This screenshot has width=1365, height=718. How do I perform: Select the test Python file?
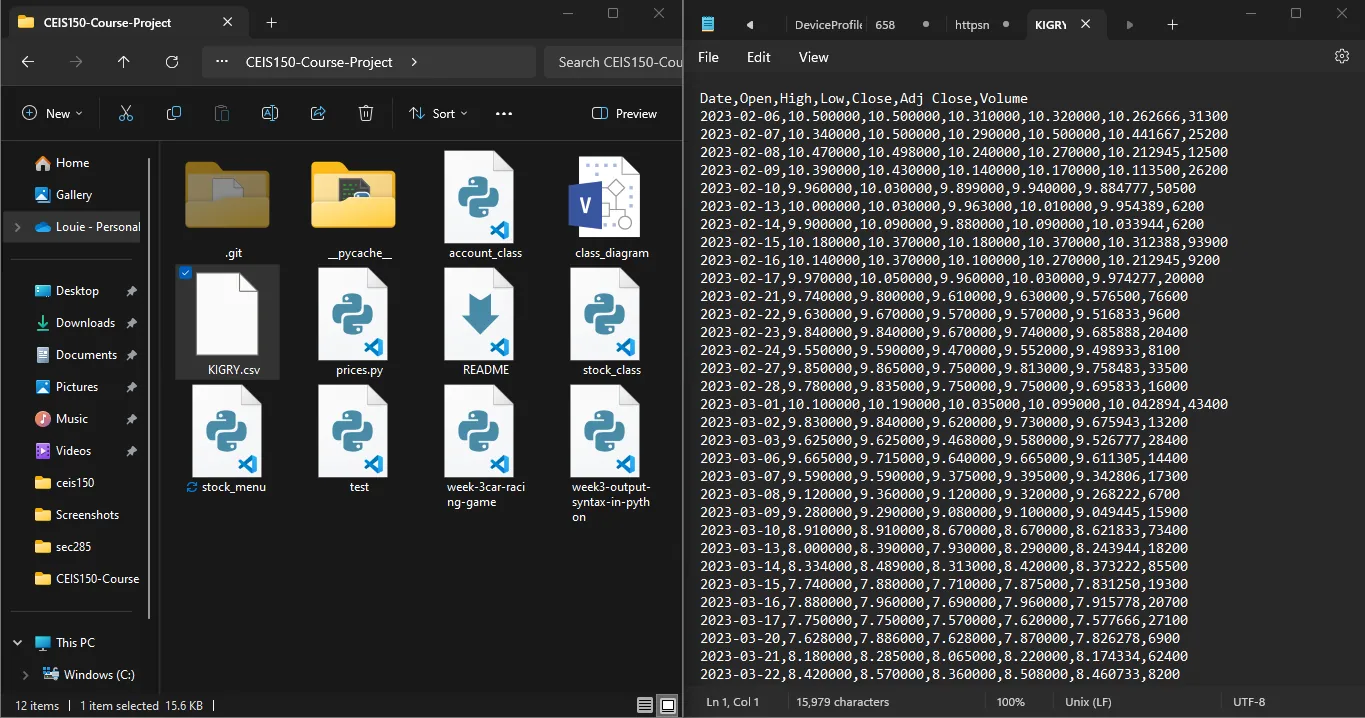353,440
